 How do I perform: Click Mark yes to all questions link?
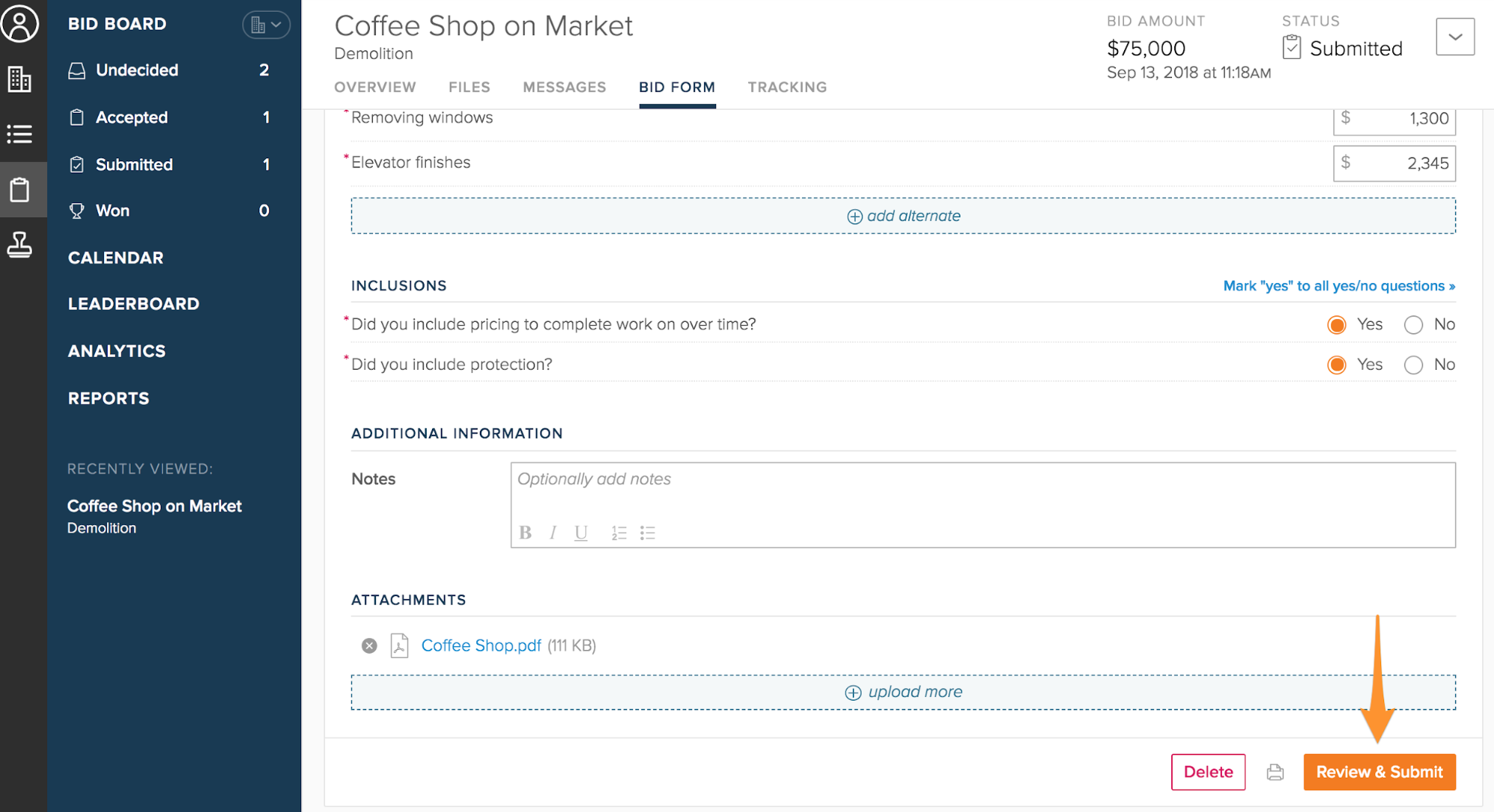1339,286
